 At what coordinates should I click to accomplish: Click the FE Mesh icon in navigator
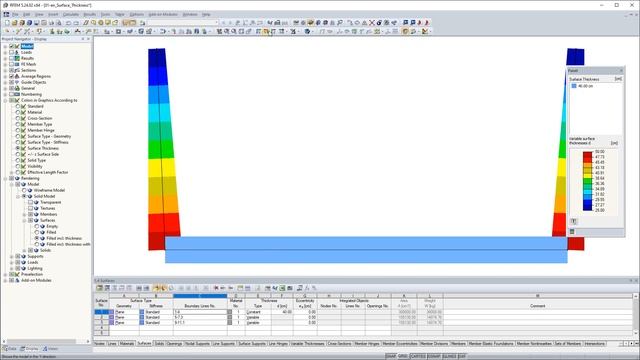17,64
